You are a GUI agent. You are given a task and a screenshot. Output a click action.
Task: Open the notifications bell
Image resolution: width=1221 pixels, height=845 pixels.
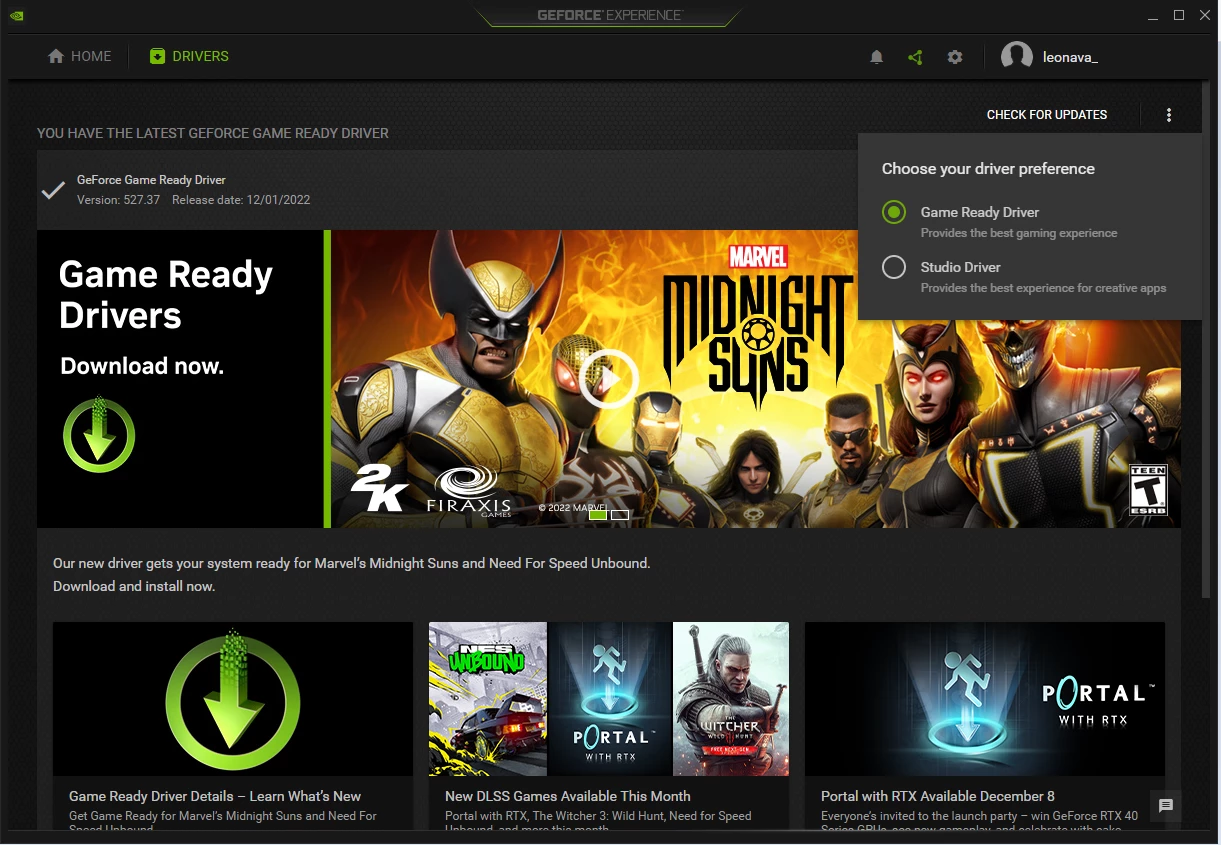pos(877,57)
